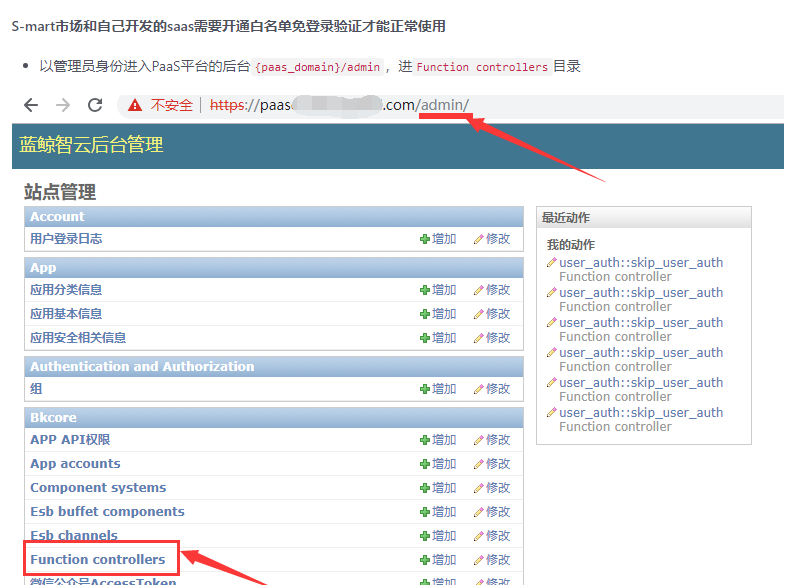
Task: Click the plus 增加 icon for 应用分类信息
Action: [x=425, y=290]
